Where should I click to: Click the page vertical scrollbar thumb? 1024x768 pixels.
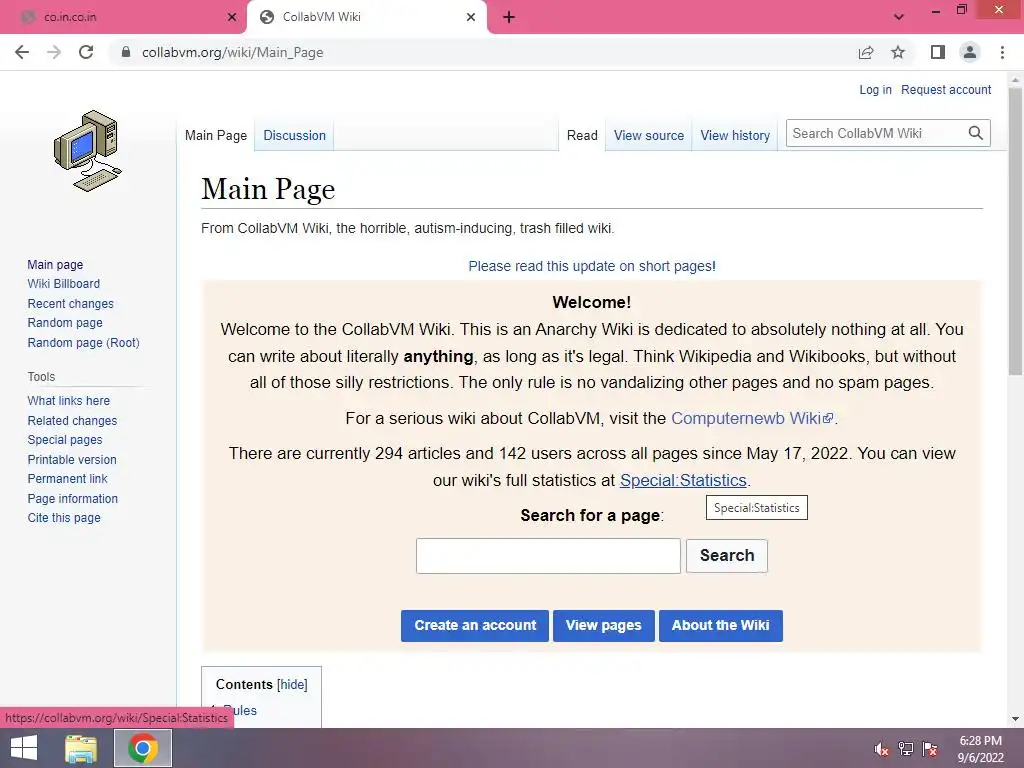[1015, 231]
